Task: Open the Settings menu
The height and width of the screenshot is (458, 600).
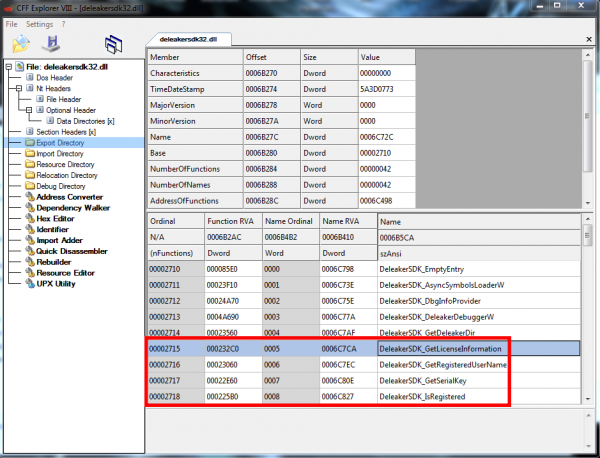Action: [x=39, y=23]
